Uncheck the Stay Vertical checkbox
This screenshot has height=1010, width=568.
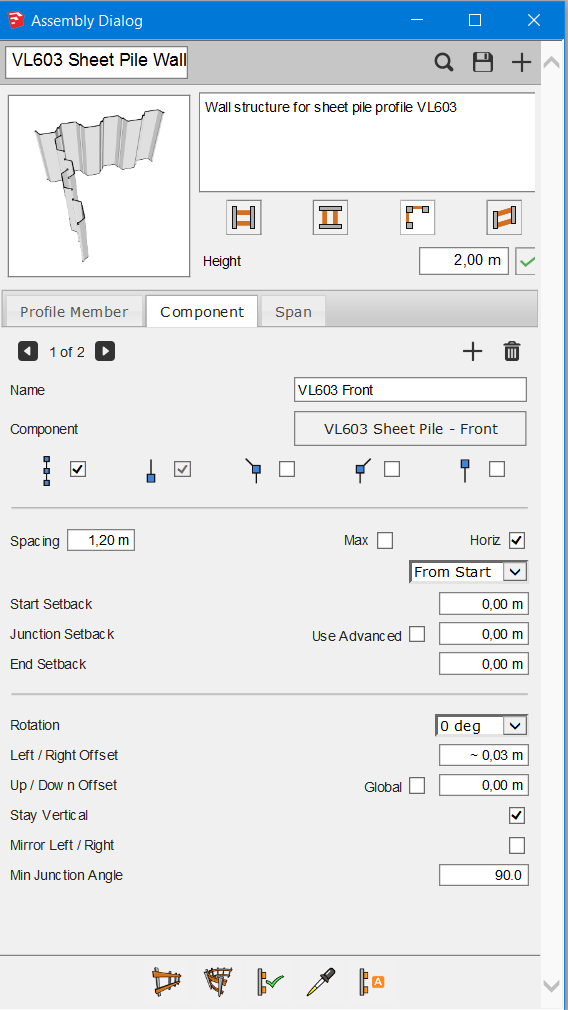coord(516,815)
